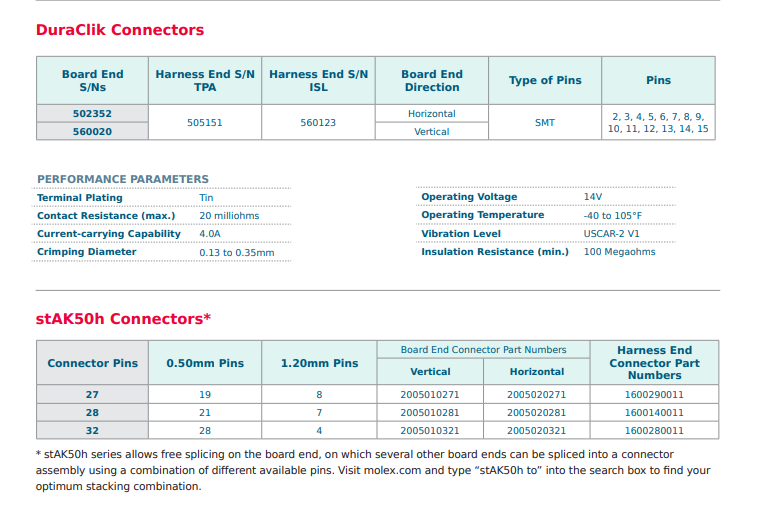This screenshot has height=514, width=760.
Task: Click the 20 milliohms value
Action: pyautogui.click(x=229, y=215)
